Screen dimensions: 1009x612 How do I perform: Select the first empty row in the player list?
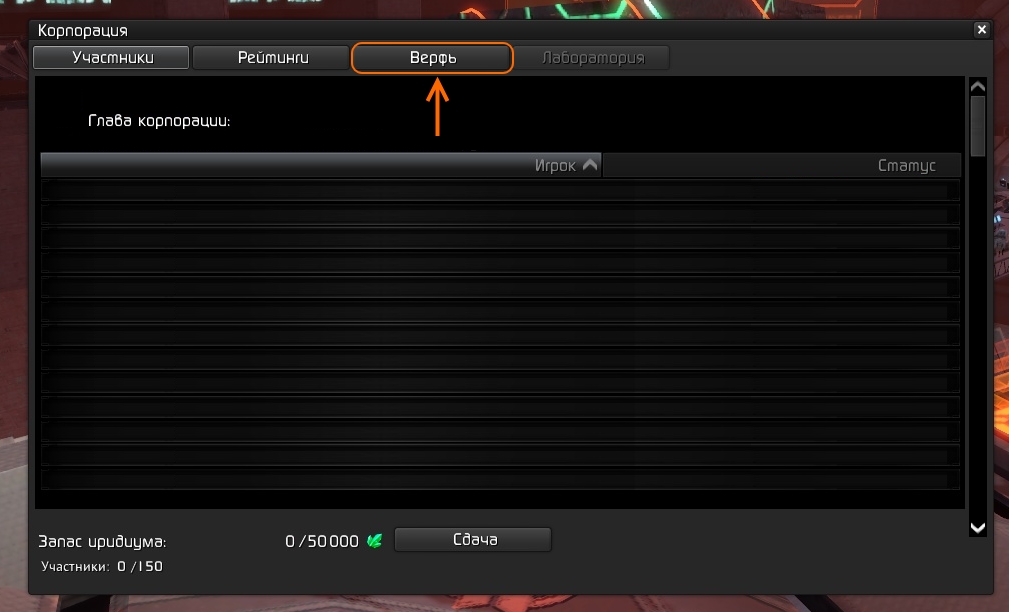pos(500,190)
